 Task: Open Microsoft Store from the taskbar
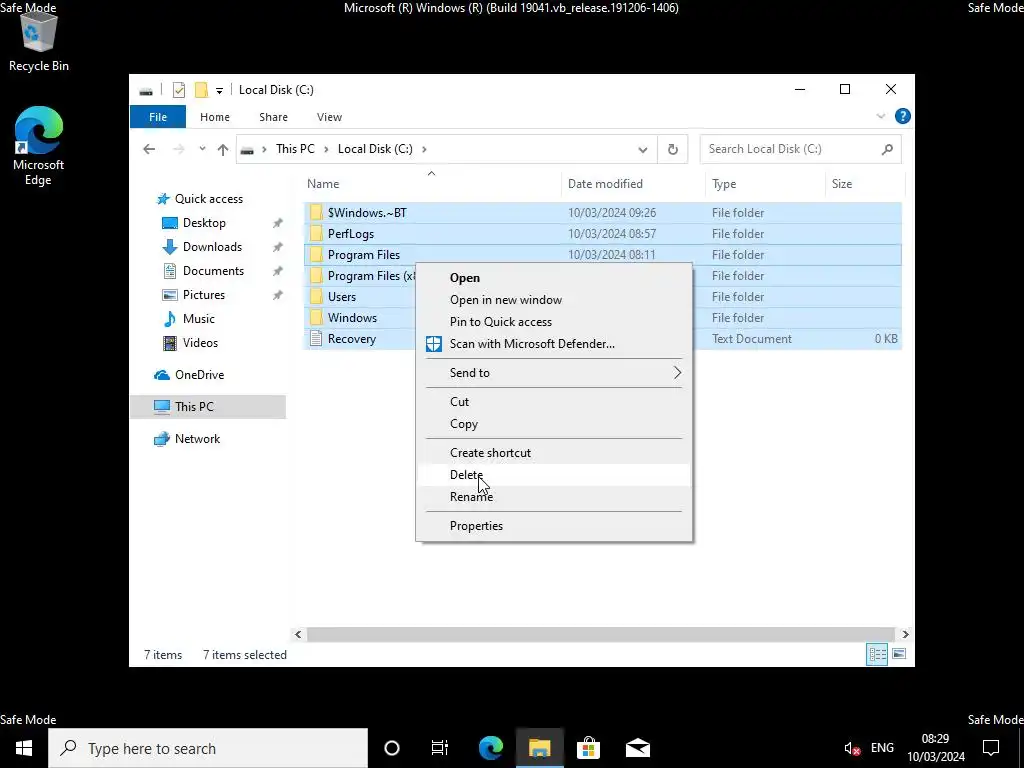tap(588, 748)
